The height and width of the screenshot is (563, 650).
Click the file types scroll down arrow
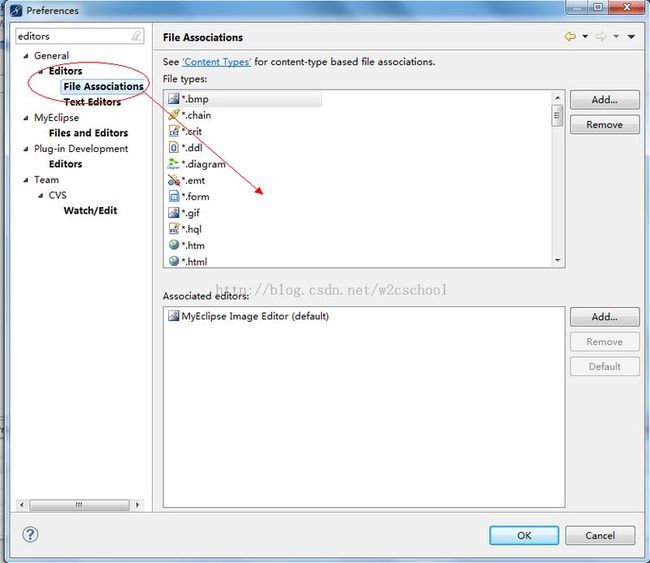click(x=558, y=260)
